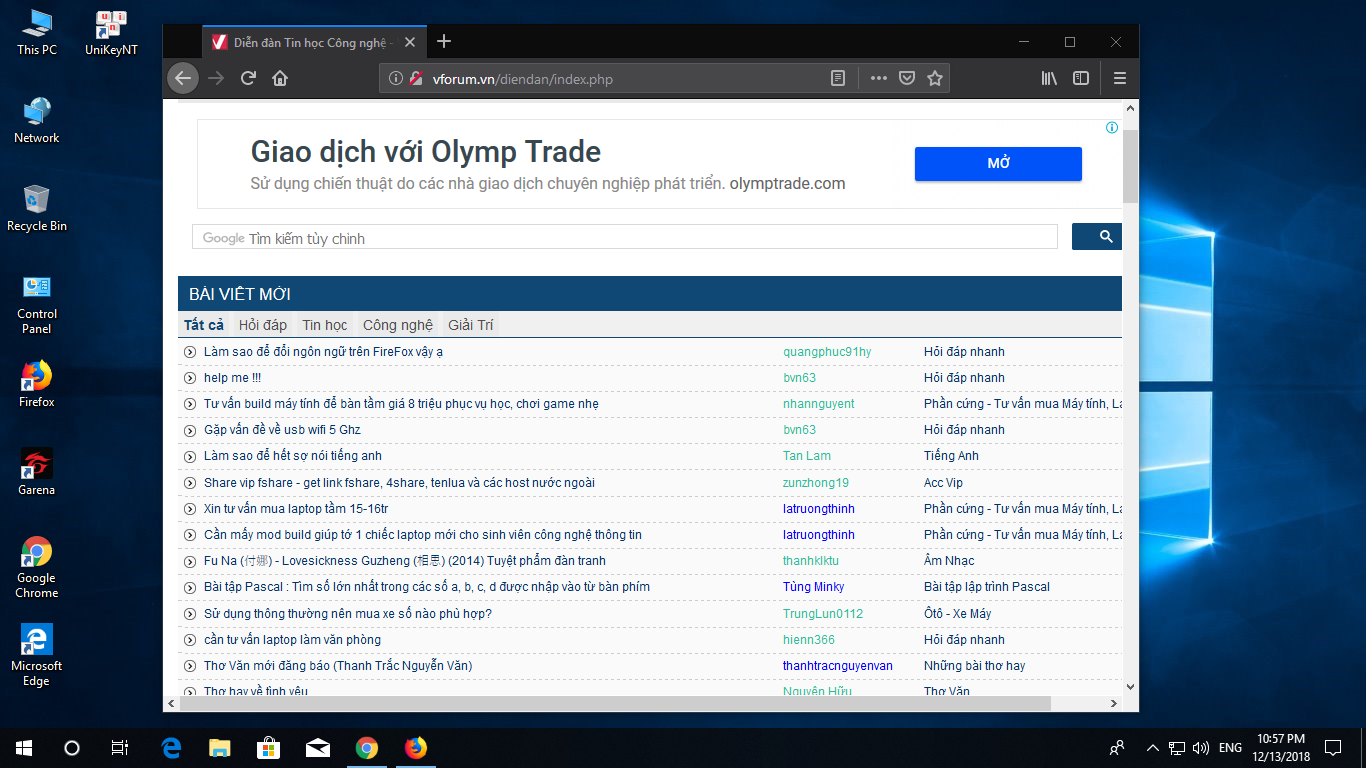Open Network desktop icon
Viewport: 1366px width, 768px height.
(x=37, y=121)
